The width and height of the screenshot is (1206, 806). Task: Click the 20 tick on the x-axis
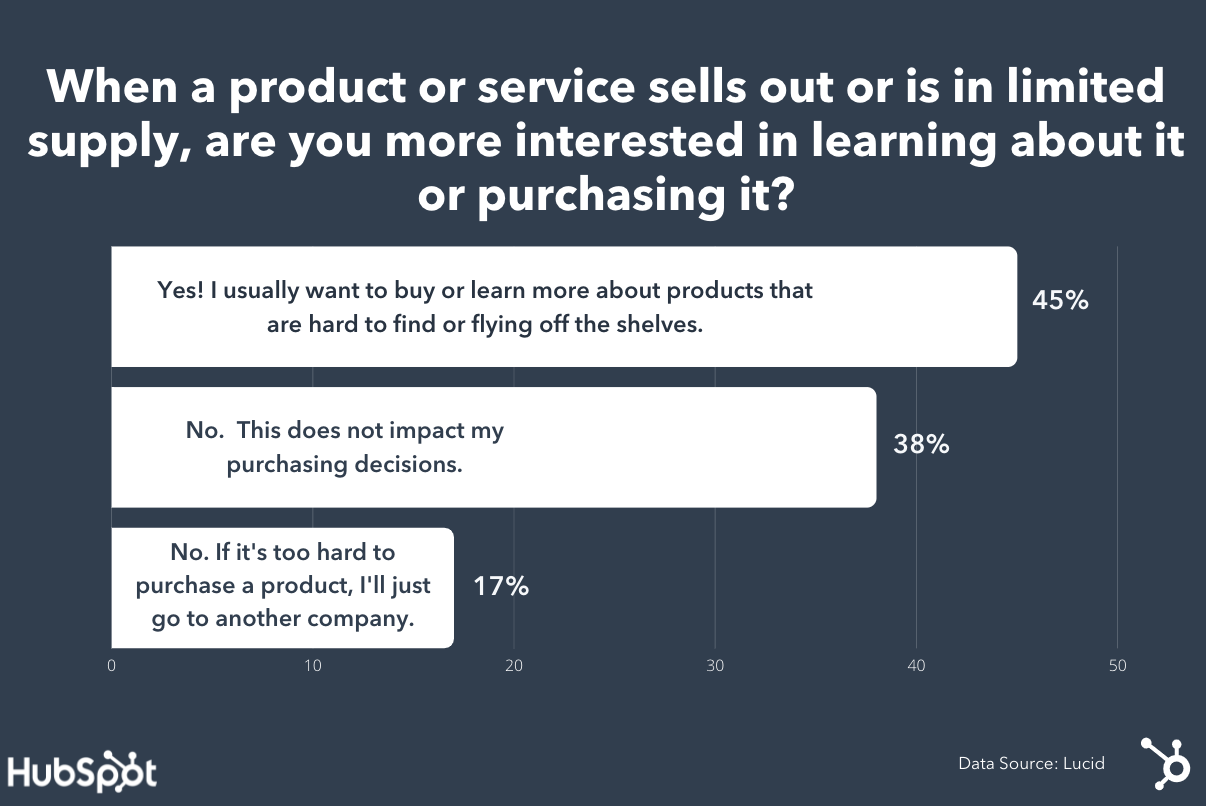coord(514,667)
